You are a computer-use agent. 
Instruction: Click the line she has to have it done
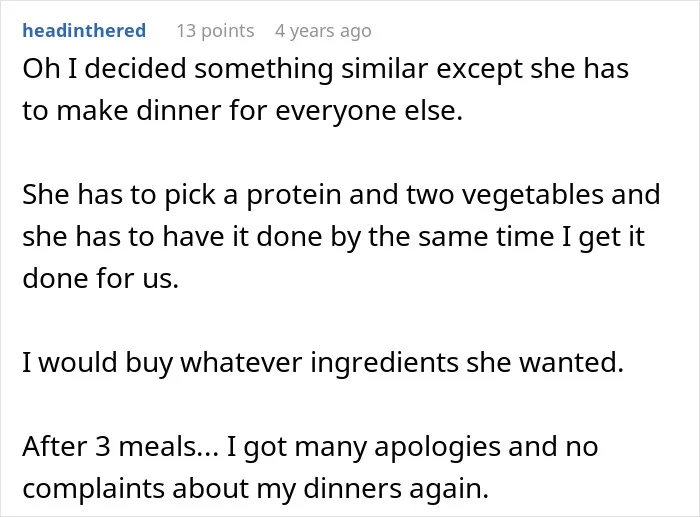pyautogui.click(x=333, y=237)
